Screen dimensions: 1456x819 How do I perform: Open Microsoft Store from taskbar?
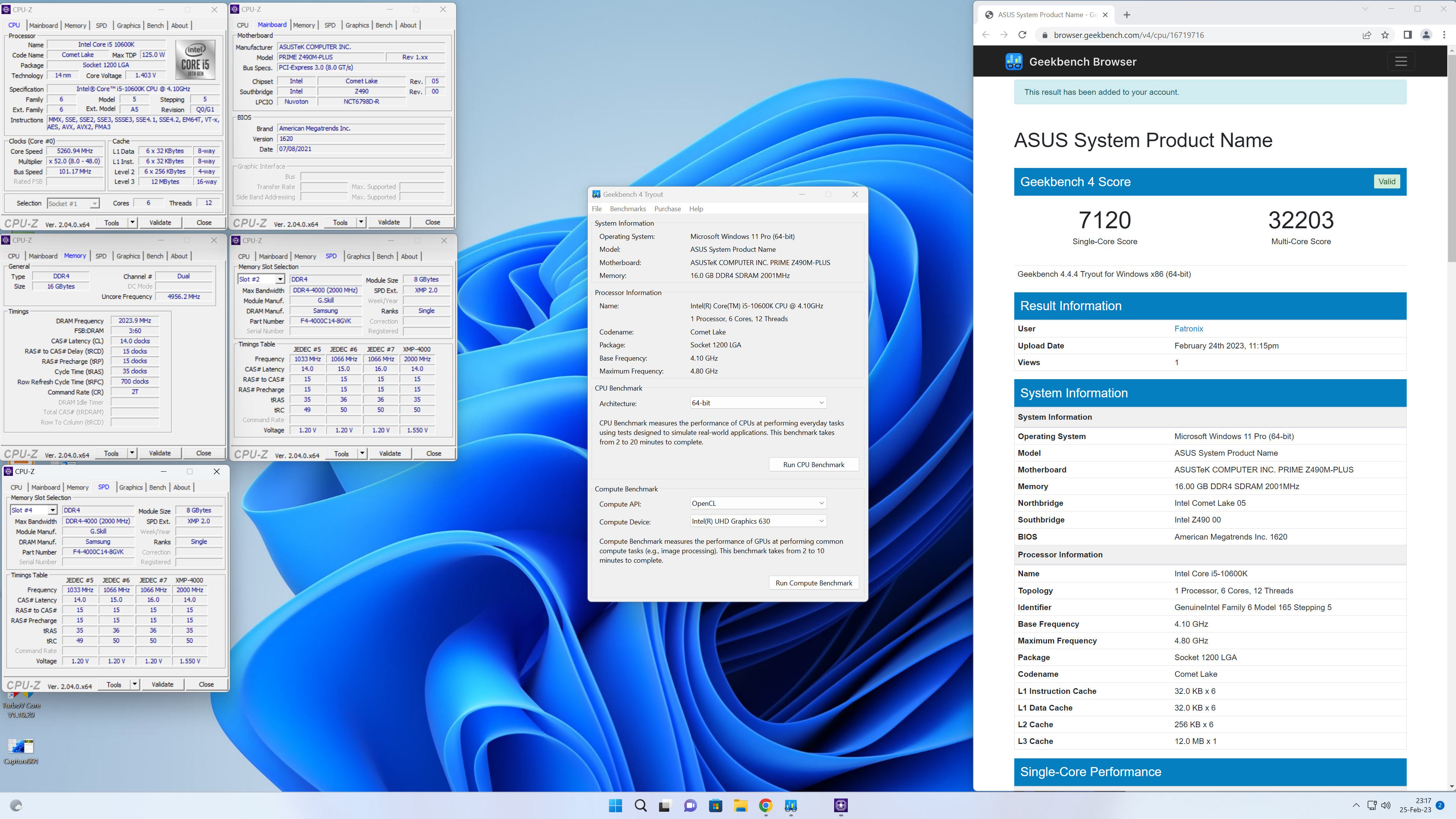click(715, 805)
